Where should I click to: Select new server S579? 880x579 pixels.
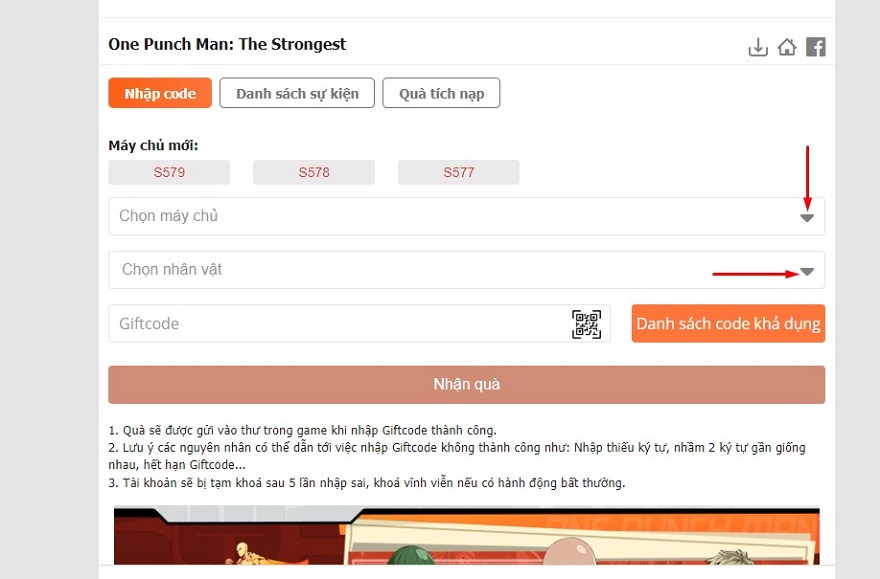click(x=169, y=172)
